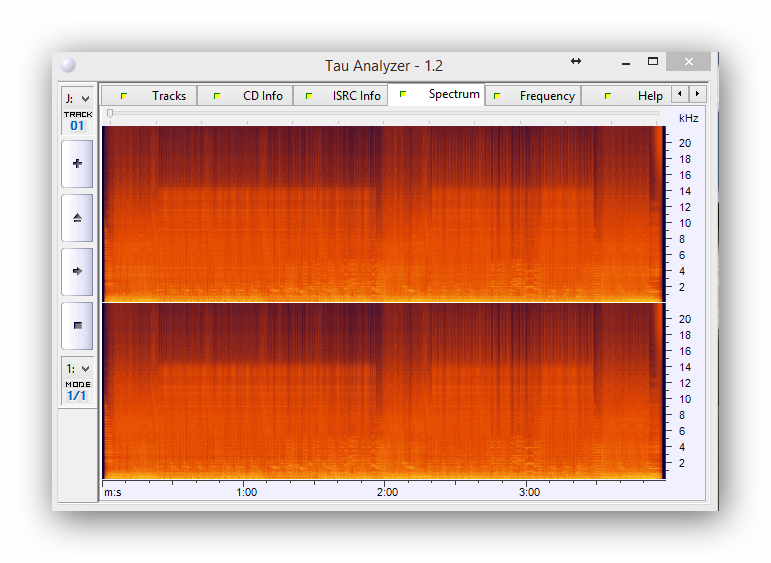Click the plus button in left sidebar
Viewport: 771px width, 563px height.
click(77, 164)
